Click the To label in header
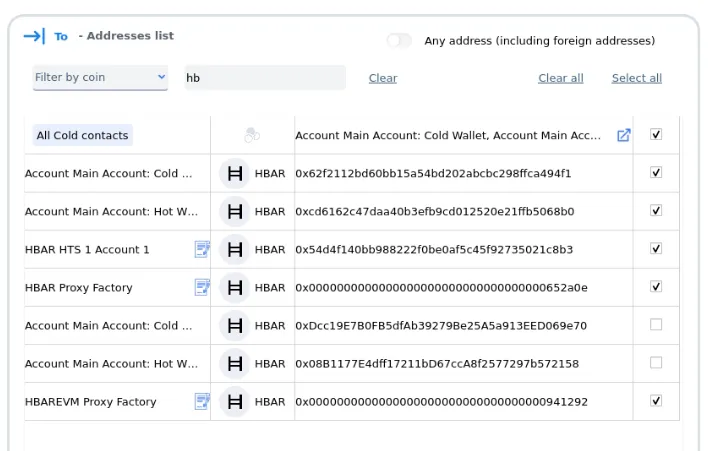 pos(61,36)
